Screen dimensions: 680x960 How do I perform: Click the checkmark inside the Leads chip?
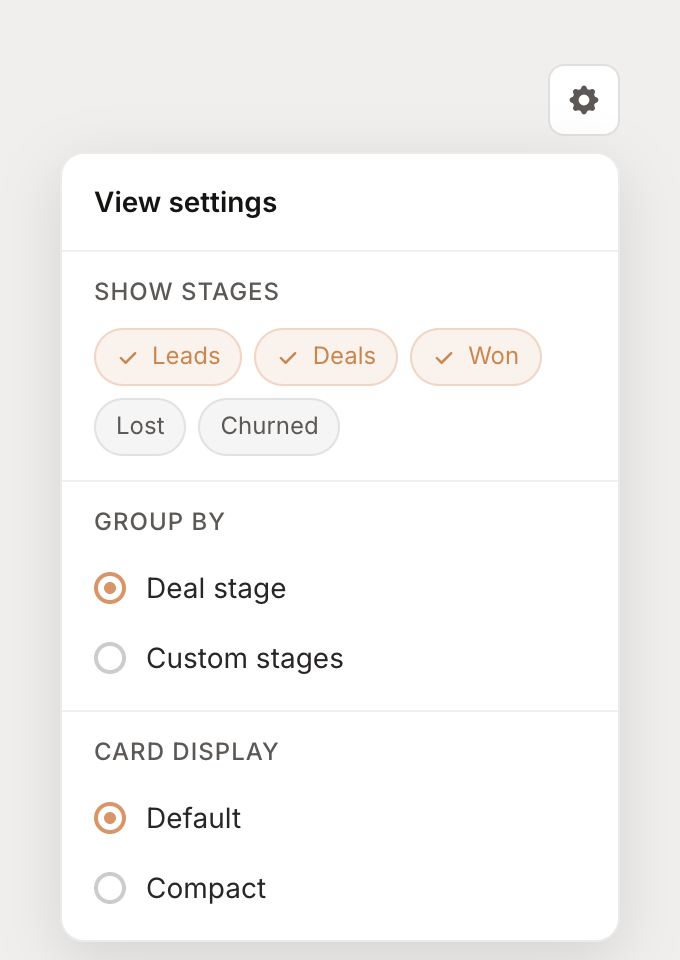[x=126, y=357]
